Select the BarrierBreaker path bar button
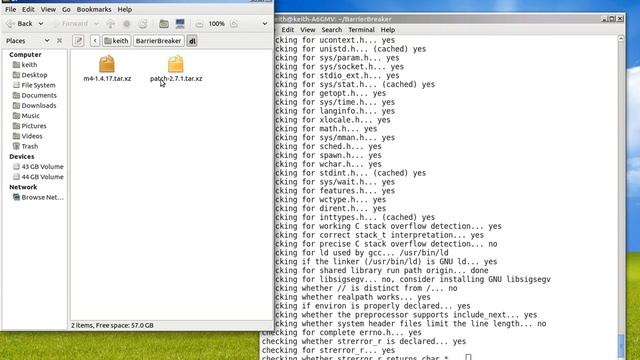This screenshot has height=360, width=640. point(158,40)
